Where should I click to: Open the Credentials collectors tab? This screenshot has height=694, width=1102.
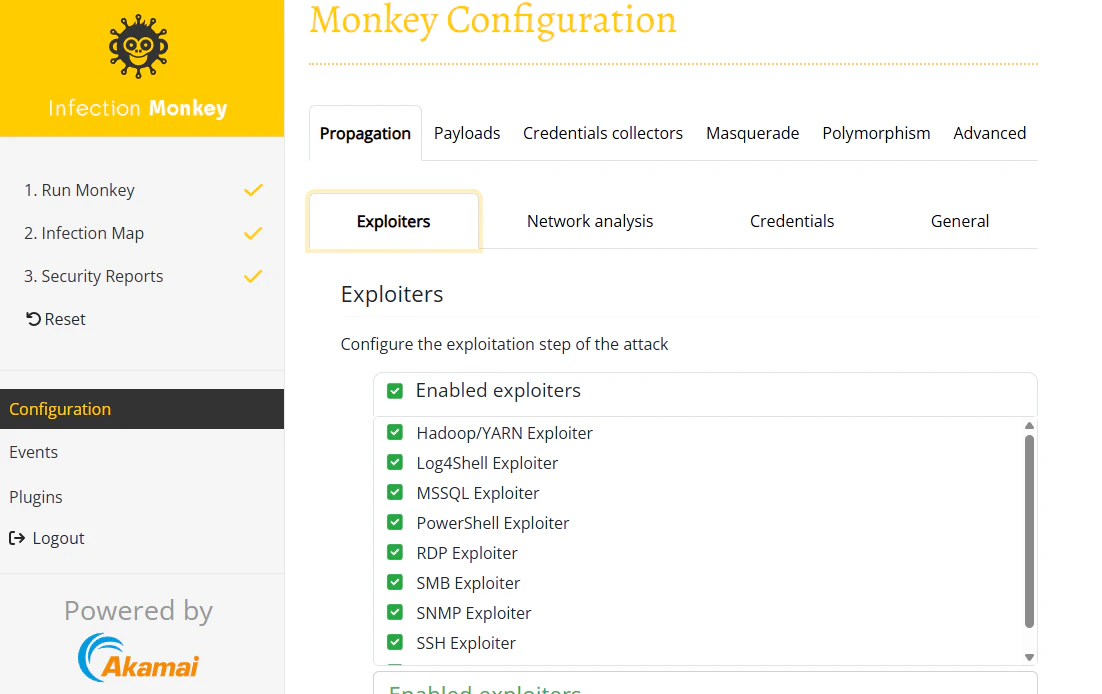[x=602, y=134]
